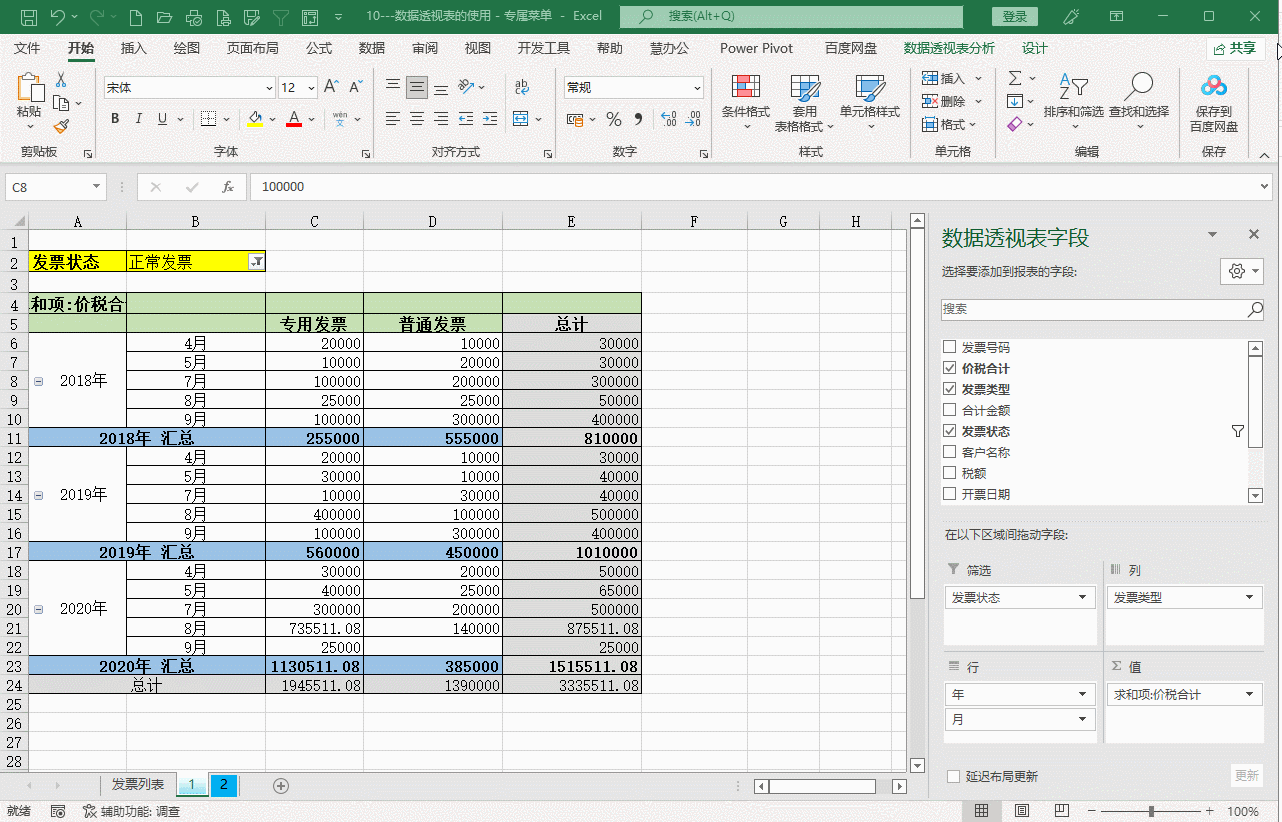Open Cell Styles (单元格样式)

[870, 103]
